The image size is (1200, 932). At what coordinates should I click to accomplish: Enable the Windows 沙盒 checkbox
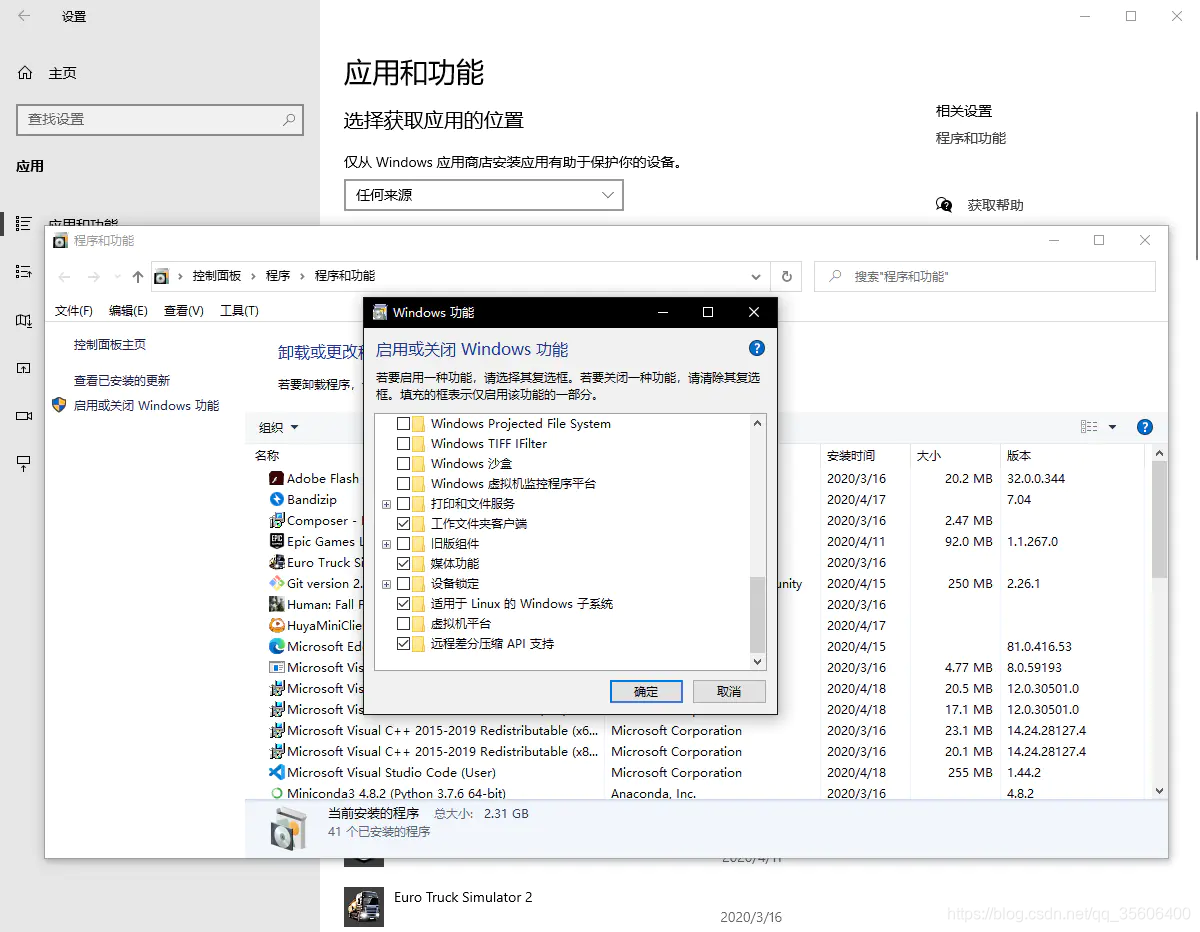tap(404, 463)
